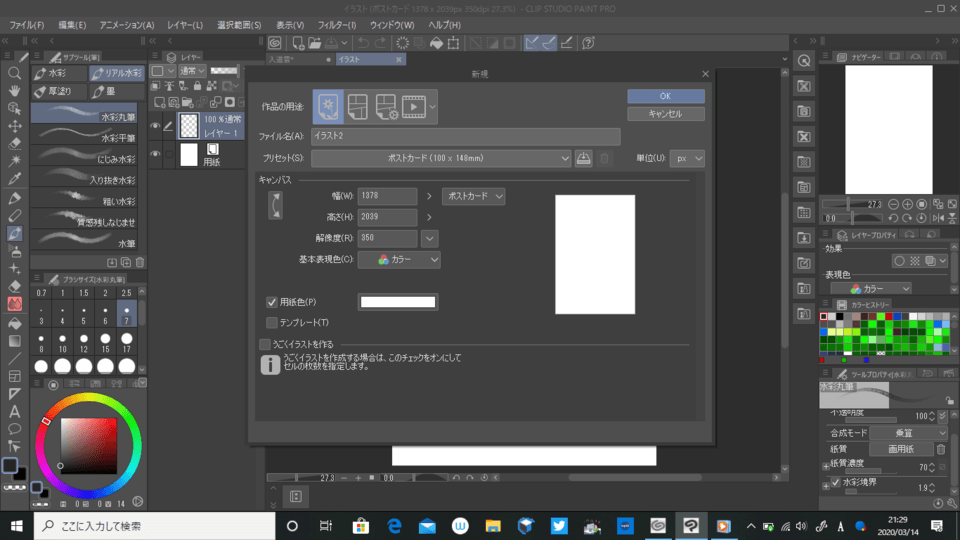Open the layer blending mode dropdown
The width and height of the screenshot is (960, 540).
coord(192,70)
